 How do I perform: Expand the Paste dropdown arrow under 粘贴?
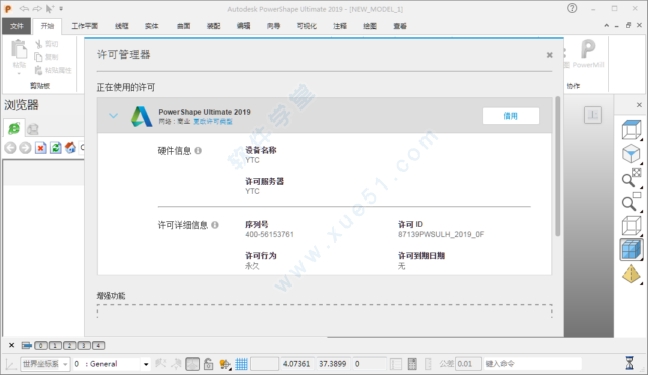point(19,74)
